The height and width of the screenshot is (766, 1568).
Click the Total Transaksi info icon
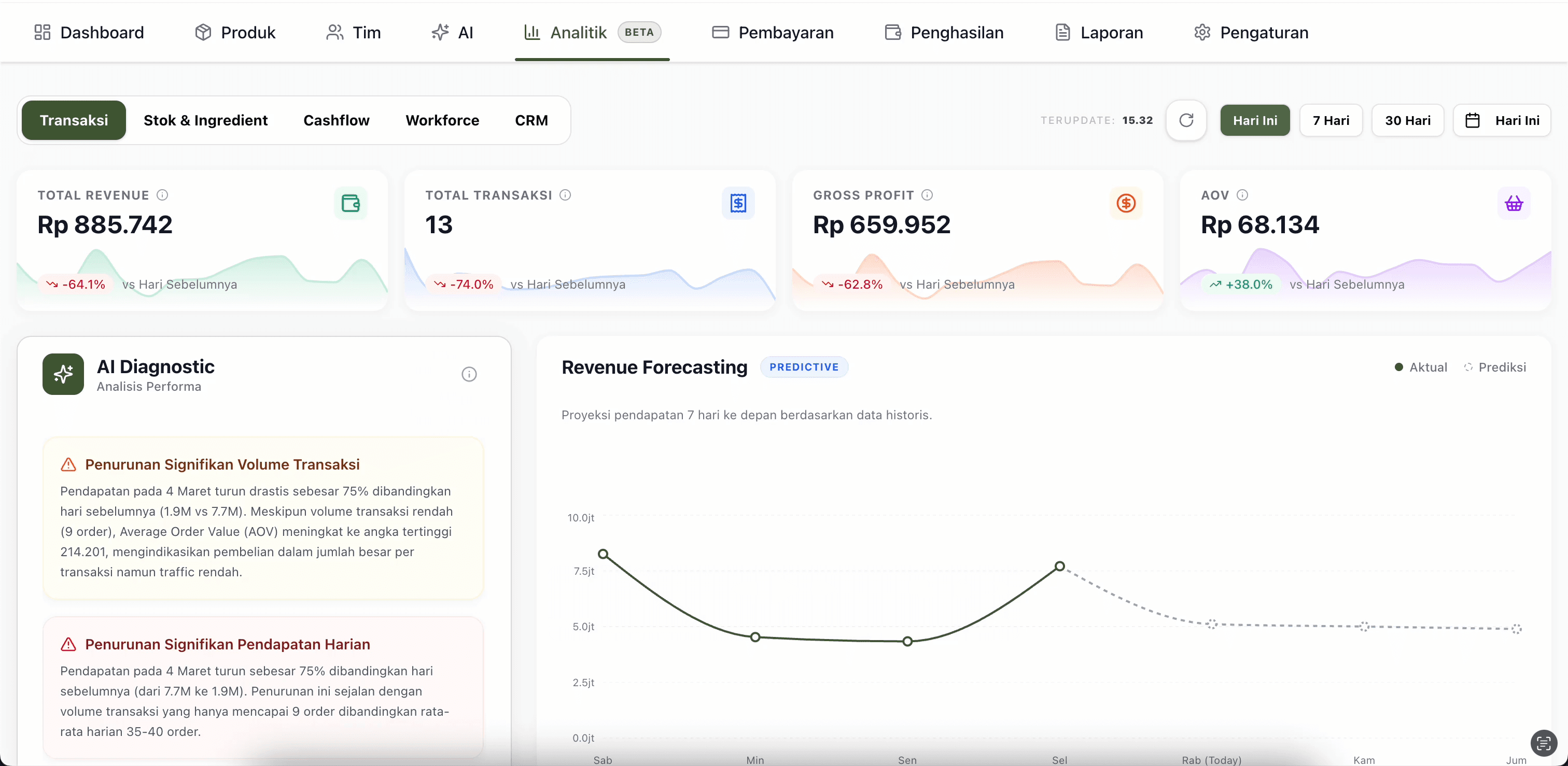pyautogui.click(x=565, y=195)
